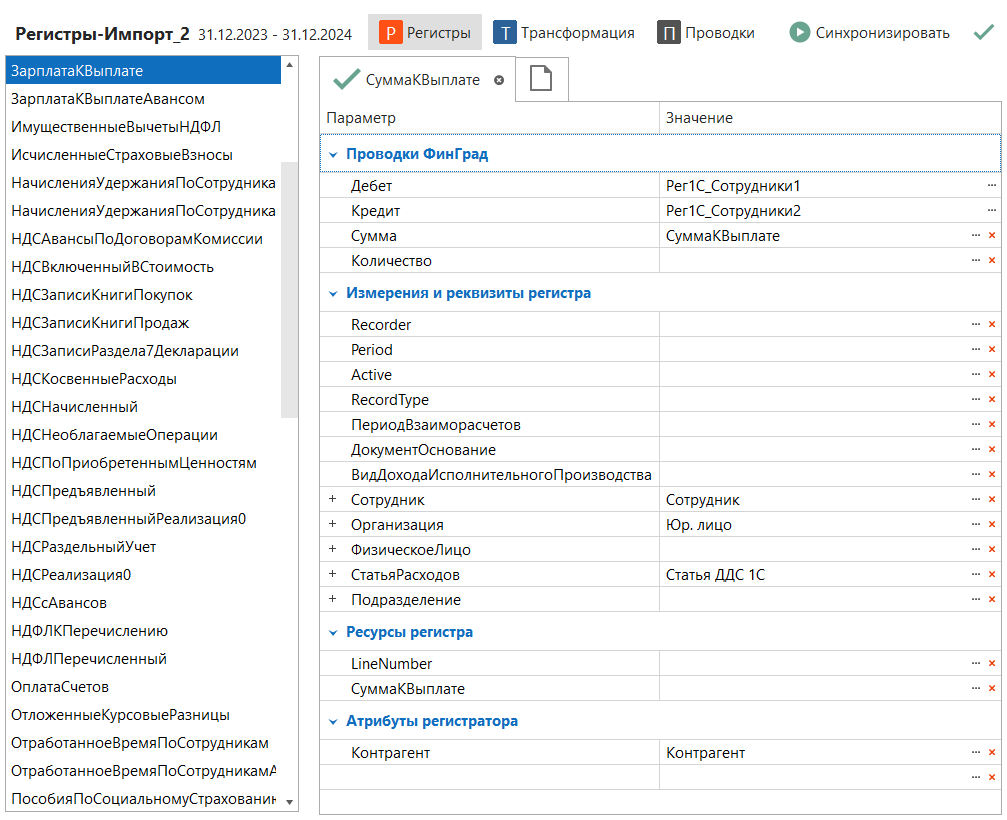Delete the Статья ДДС 1С mapping

(991, 575)
